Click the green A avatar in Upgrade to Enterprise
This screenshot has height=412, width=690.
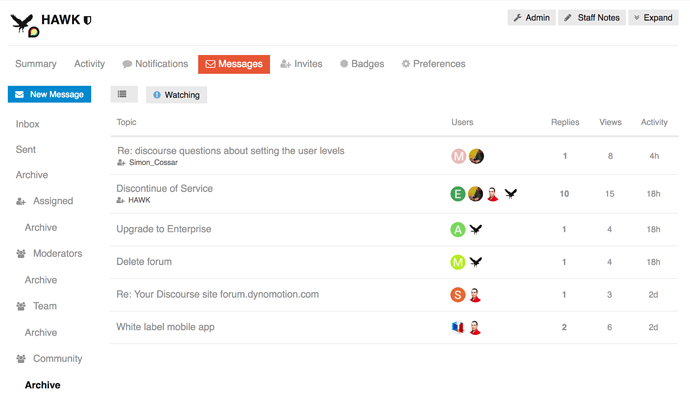(458, 229)
